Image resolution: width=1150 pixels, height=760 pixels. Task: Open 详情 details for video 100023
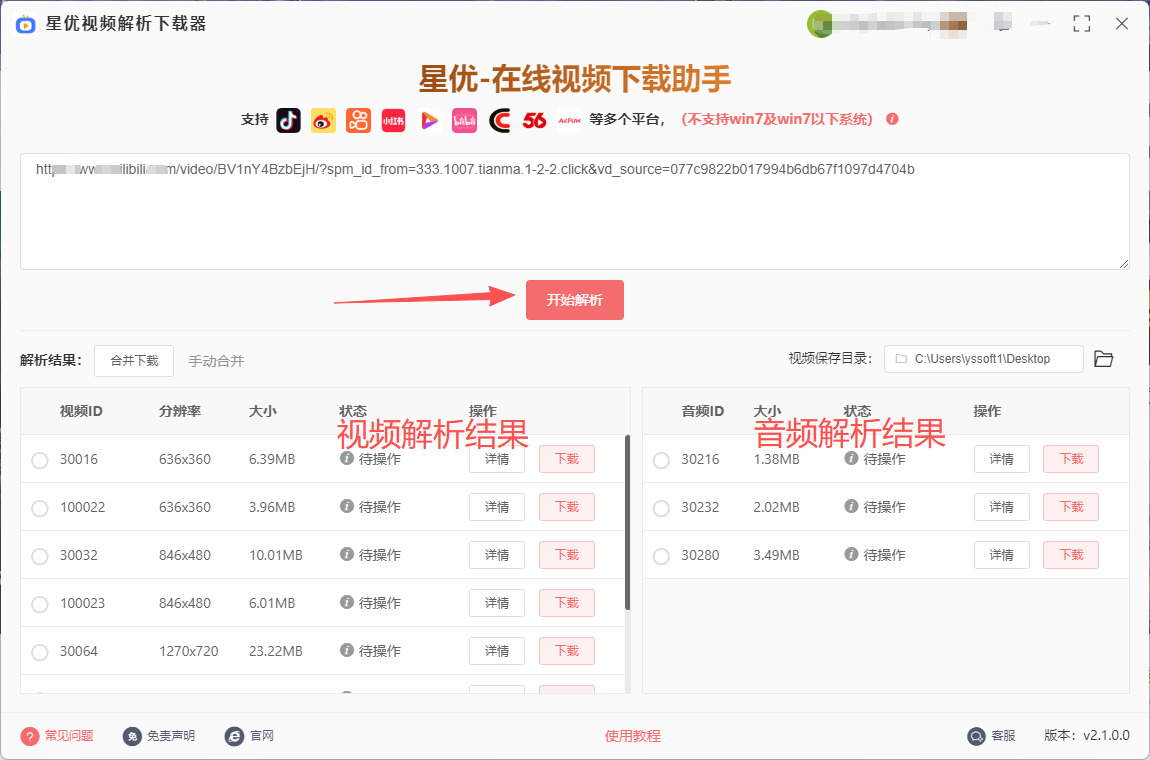point(497,603)
